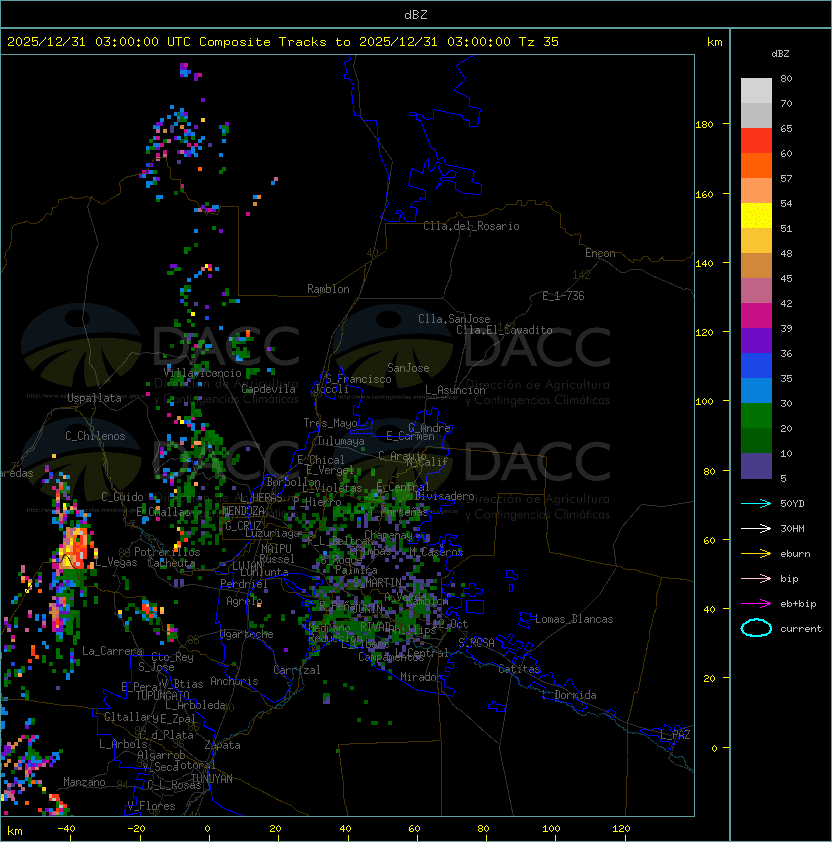832x842 pixels.
Task: Select the purple 36 dBZ color swatch
Action: point(756,340)
